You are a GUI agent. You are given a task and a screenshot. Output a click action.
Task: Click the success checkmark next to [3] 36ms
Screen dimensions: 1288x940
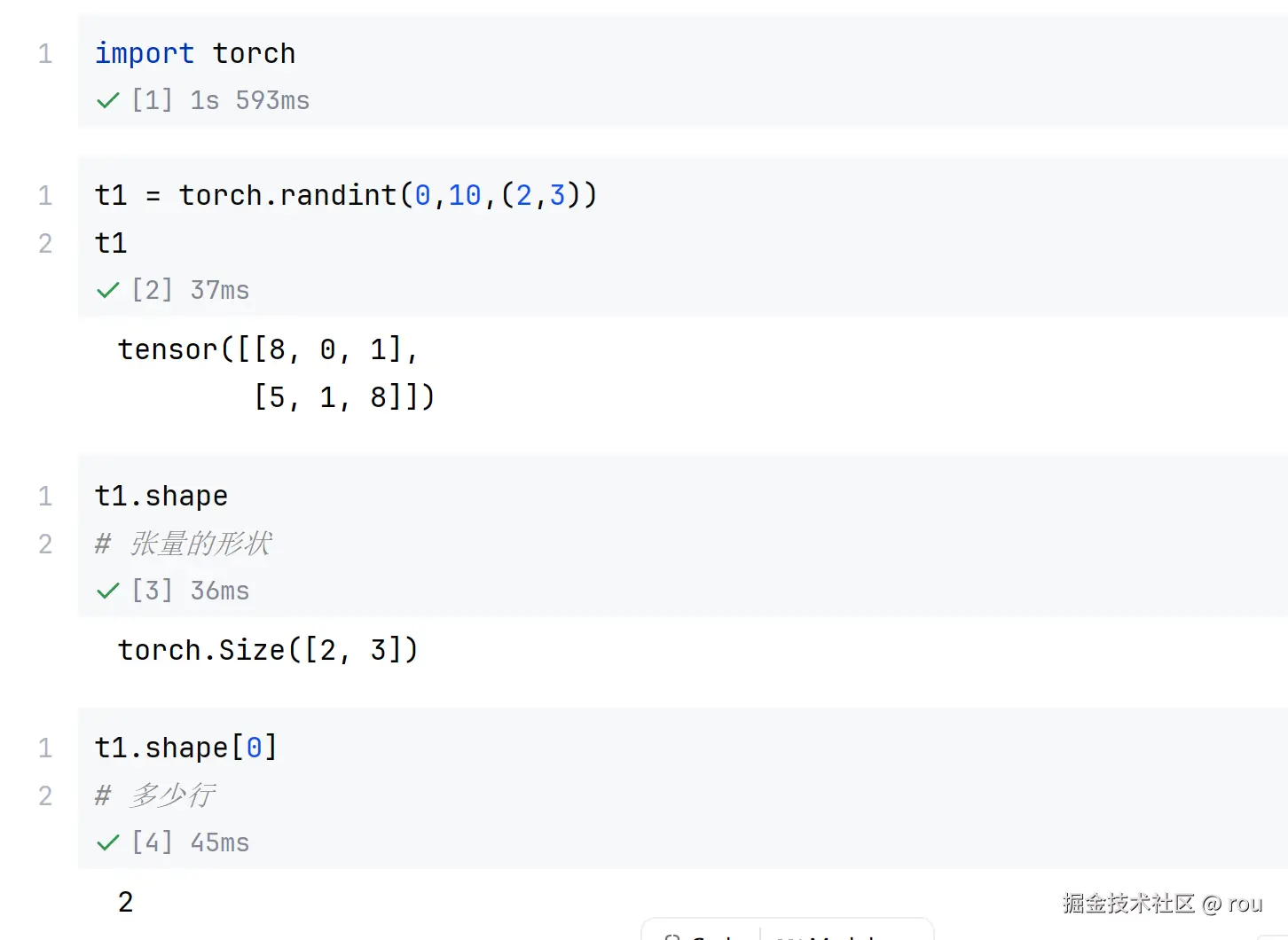[x=107, y=591]
